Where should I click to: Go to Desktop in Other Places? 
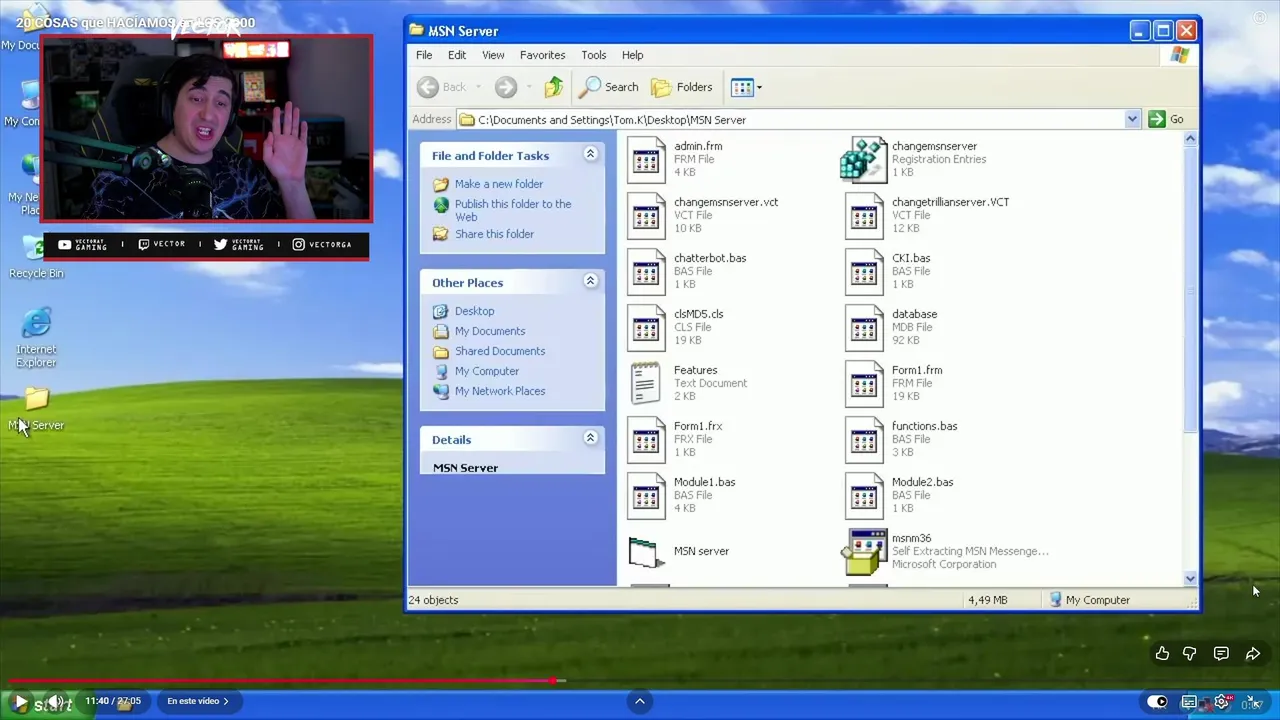[x=474, y=311]
